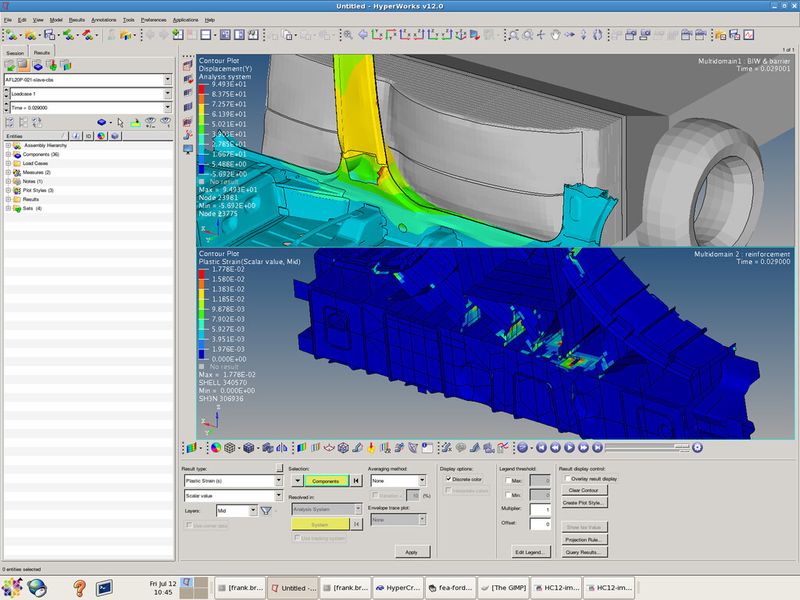The image size is (800, 600).
Task: Enable the Discrete color checkbox
Action: [x=449, y=479]
